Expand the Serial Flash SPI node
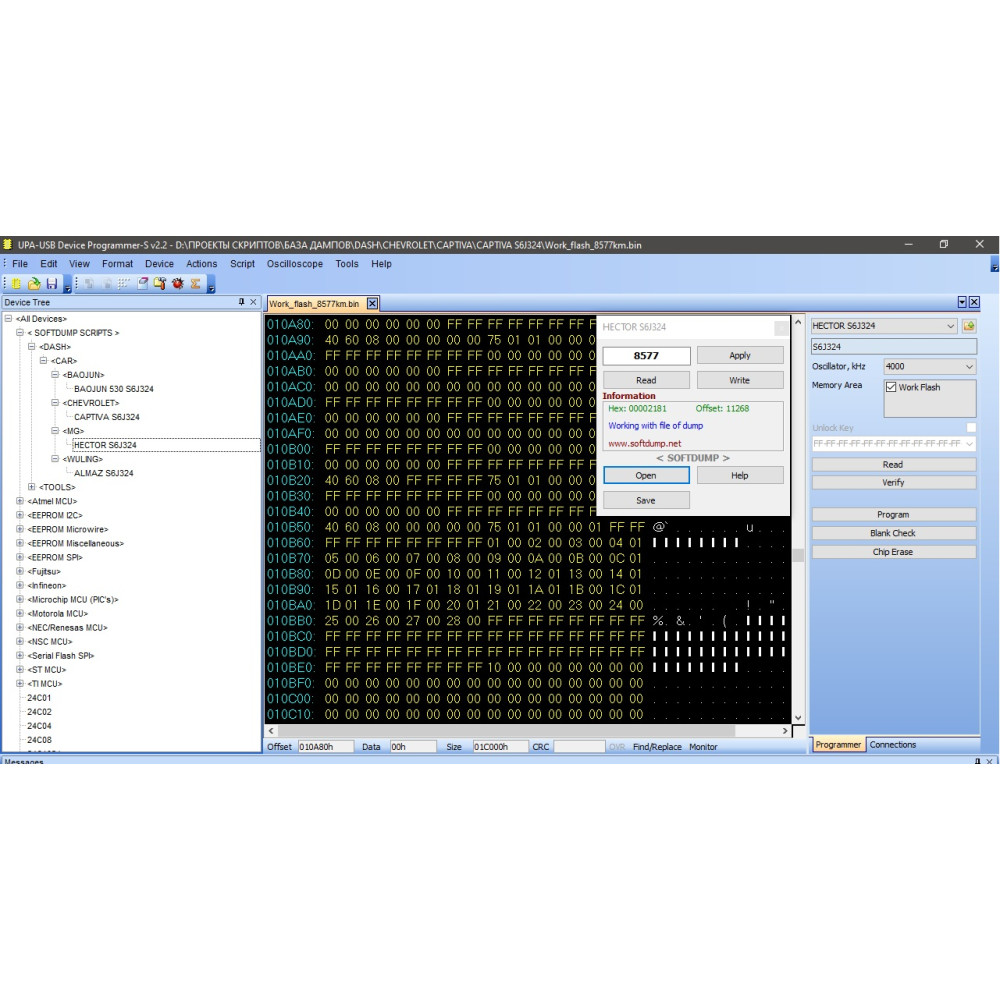The image size is (1000, 1000). click(x=20, y=655)
